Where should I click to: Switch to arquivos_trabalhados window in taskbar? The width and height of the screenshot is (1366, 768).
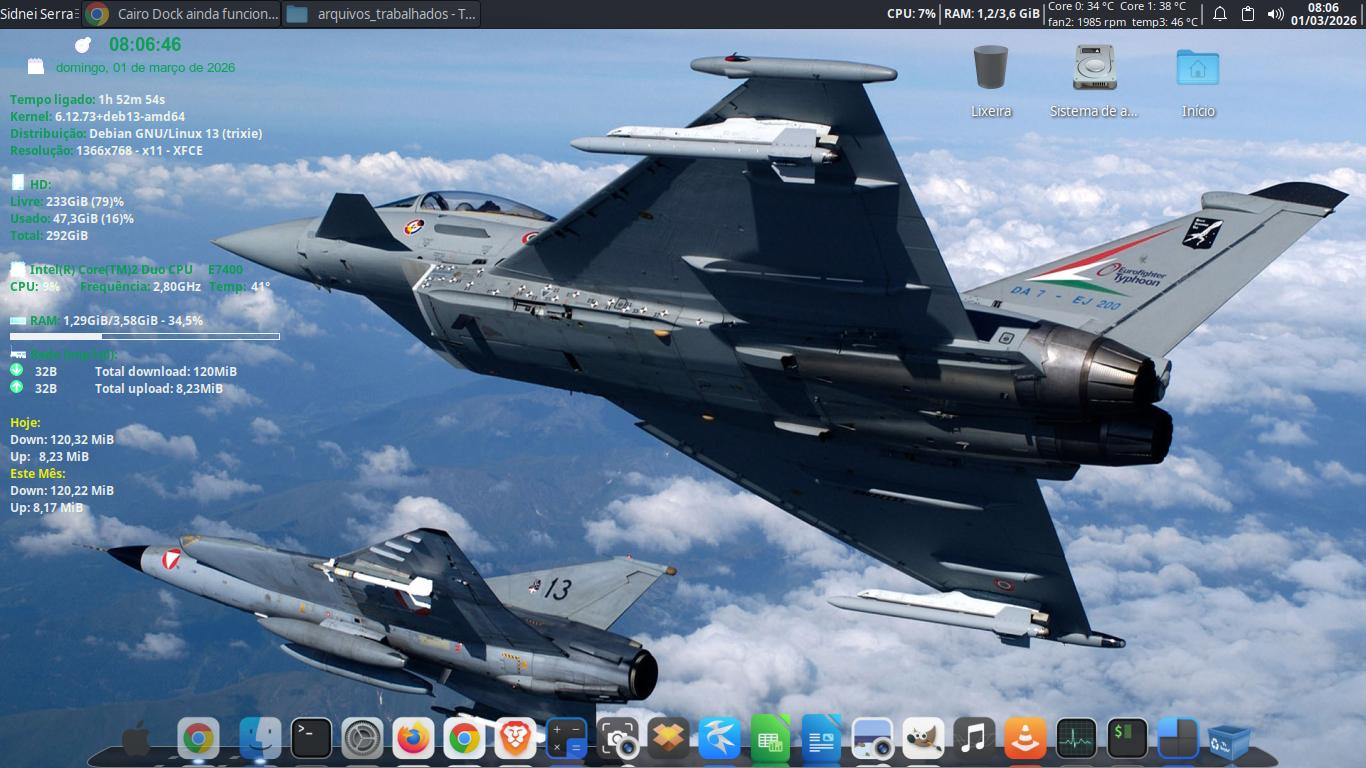point(381,14)
